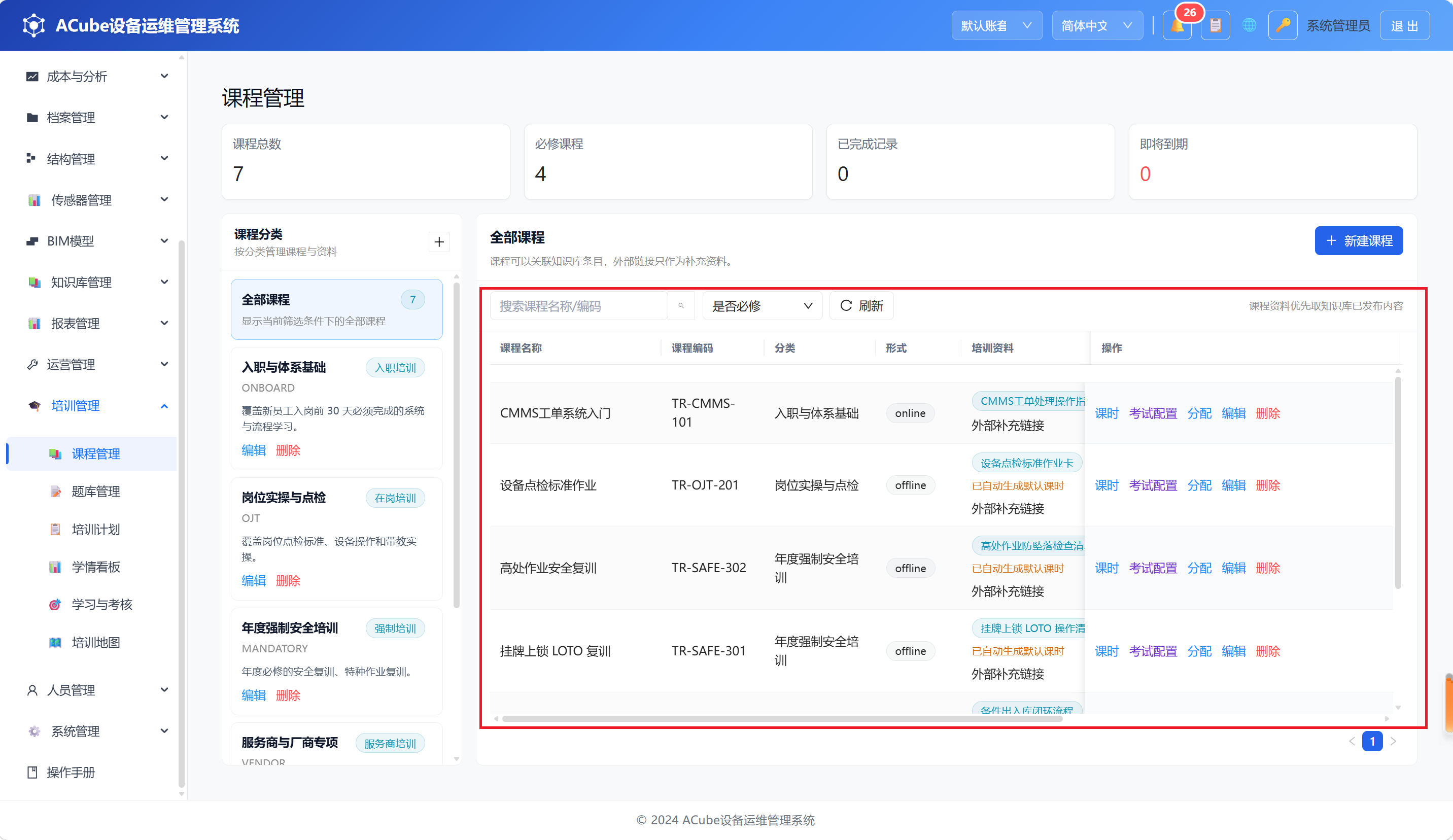1453x840 pixels.
Task: Expand the 知识库管理 menu chevron
Action: (164, 282)
